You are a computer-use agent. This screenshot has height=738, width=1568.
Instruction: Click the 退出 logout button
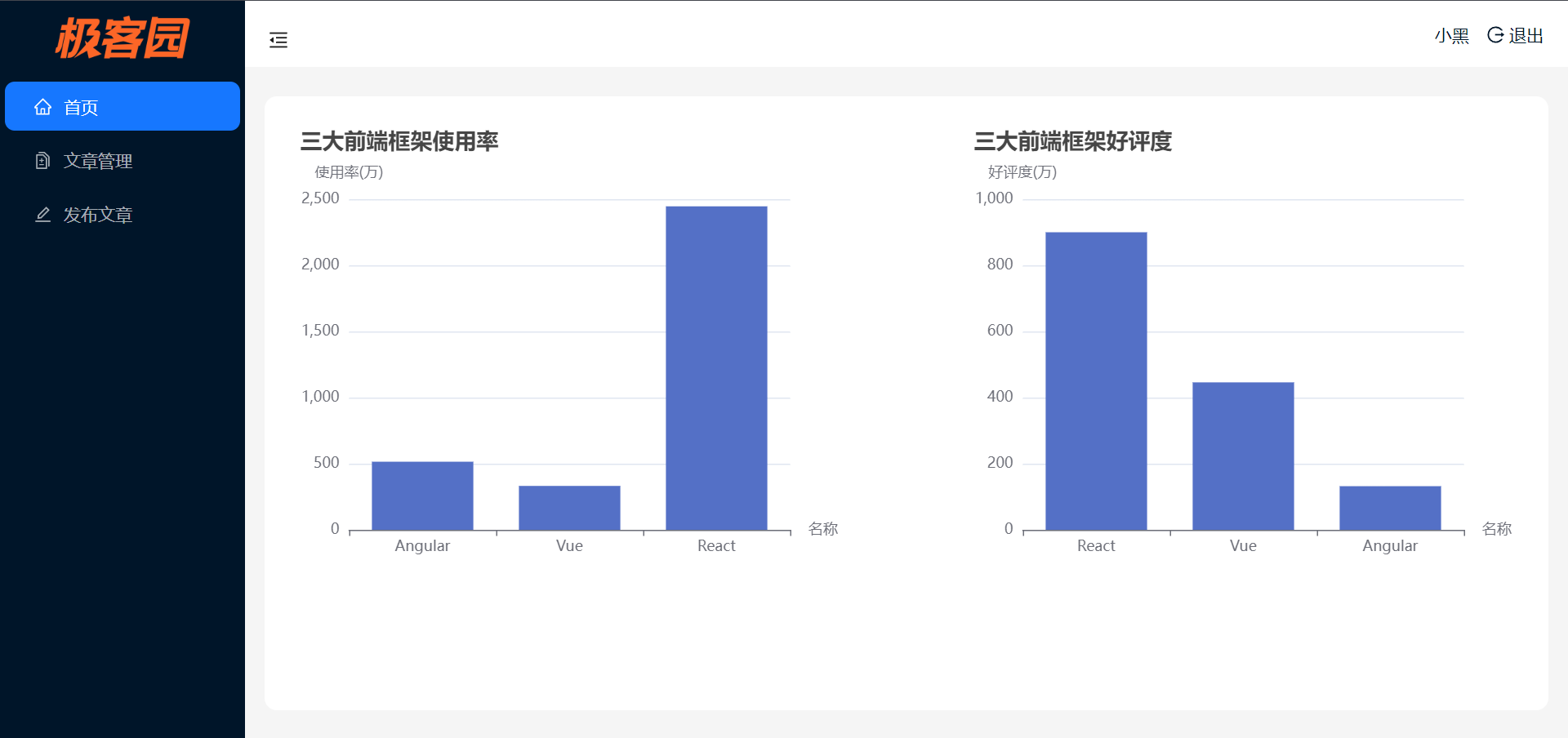coord(1525,36)
